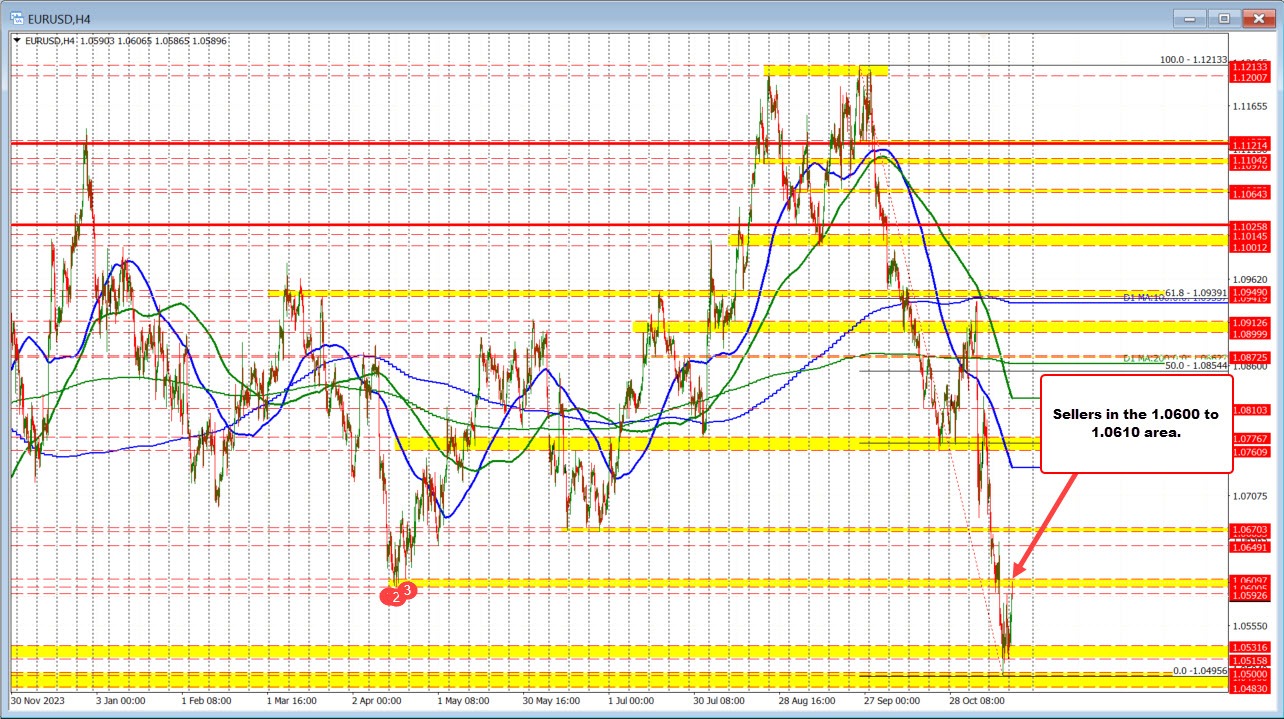1284x719 pixels.
Task: Select the 1.05926 price label
Action: (x=1250, y=597)
